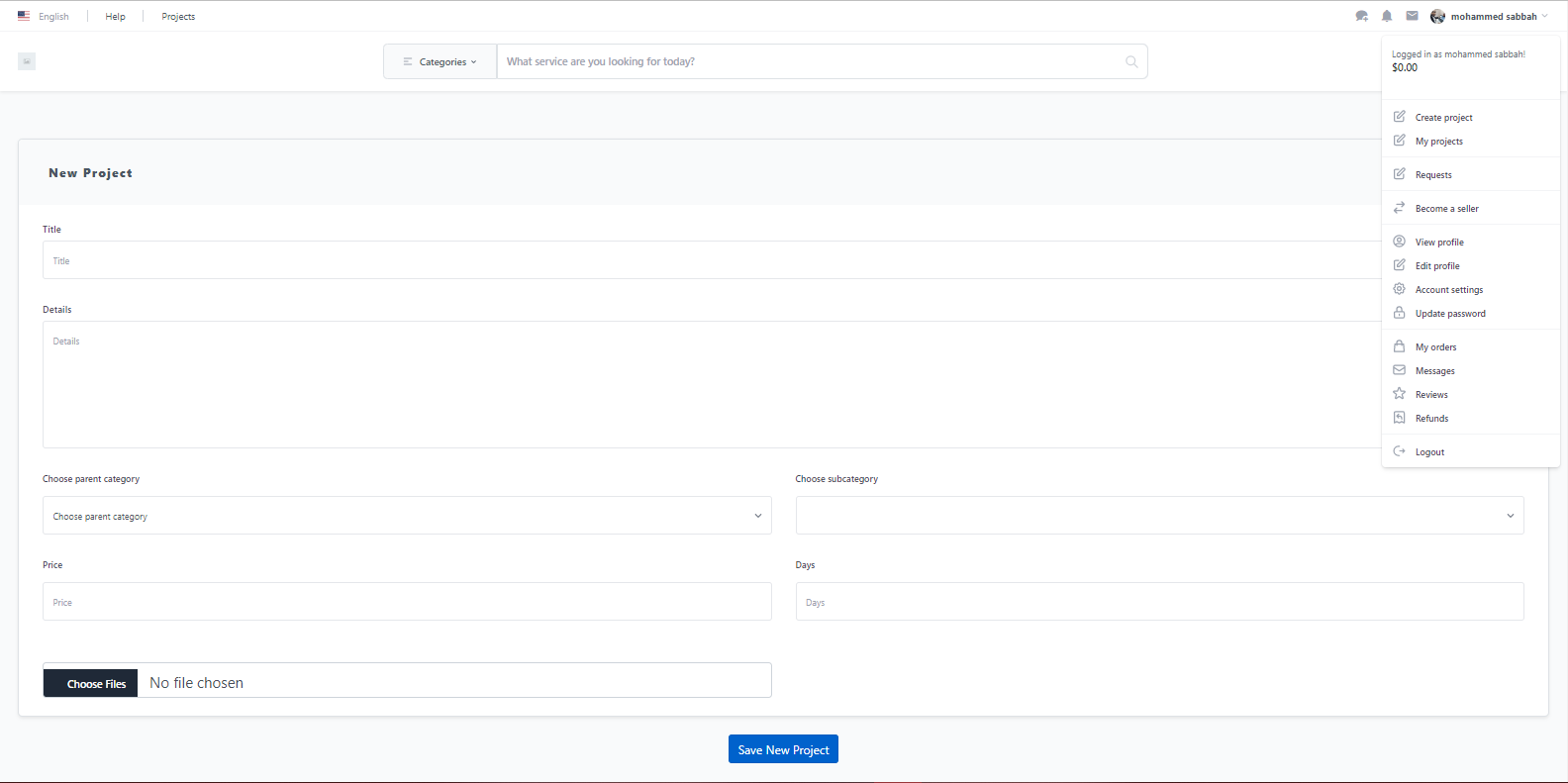This screenshot has height=783, width=1568.
Task: Open notifications bell icon
Action: click(1387, 16)
